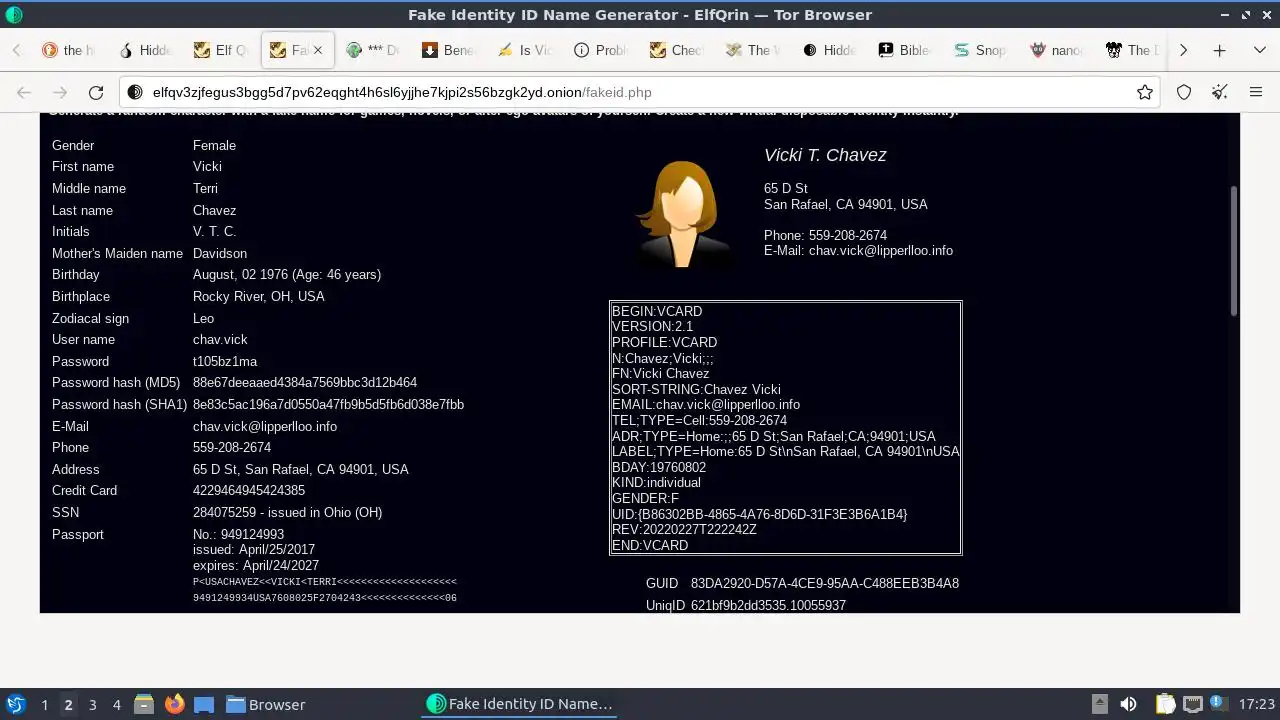Select the E-Mail value in left table
The height and width of the screenshot is (720, 1280).
(x=265, y=426)
